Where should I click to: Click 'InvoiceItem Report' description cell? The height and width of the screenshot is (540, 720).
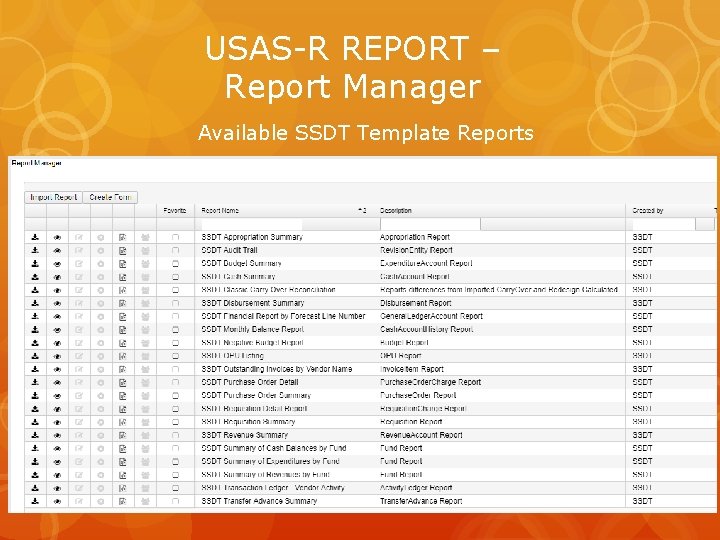[x=411, y=369]
